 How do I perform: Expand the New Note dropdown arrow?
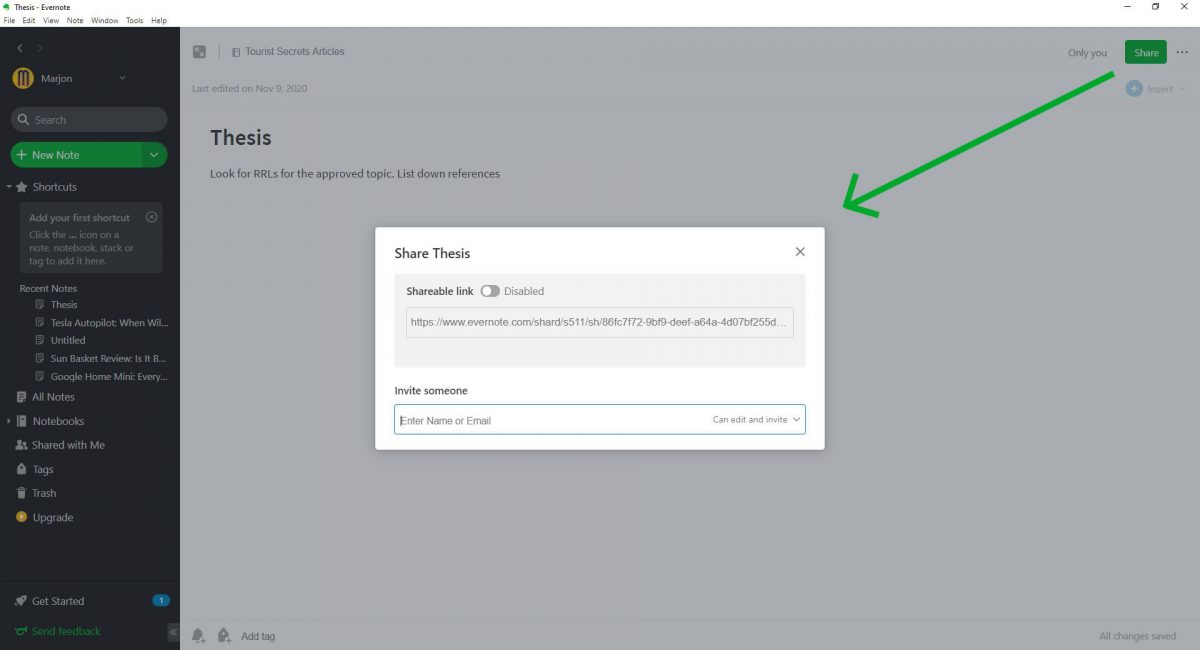click(x=154, y=155)
